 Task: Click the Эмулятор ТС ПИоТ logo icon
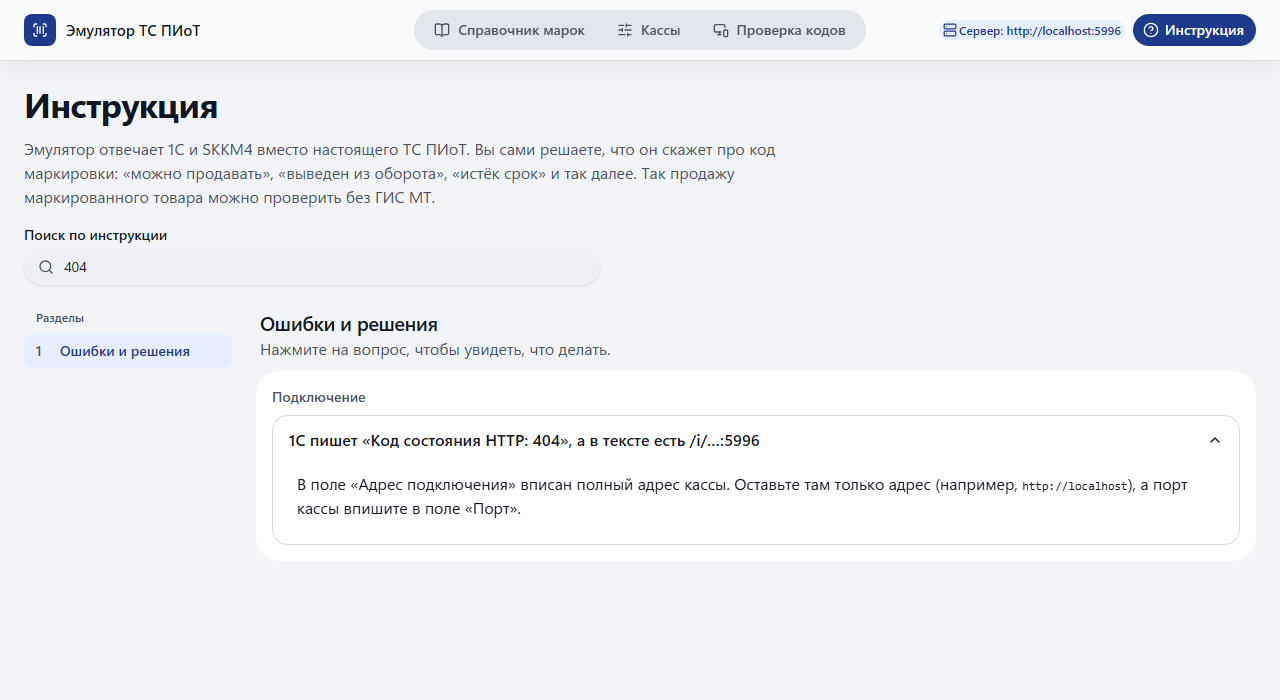[x=40, y=30]
